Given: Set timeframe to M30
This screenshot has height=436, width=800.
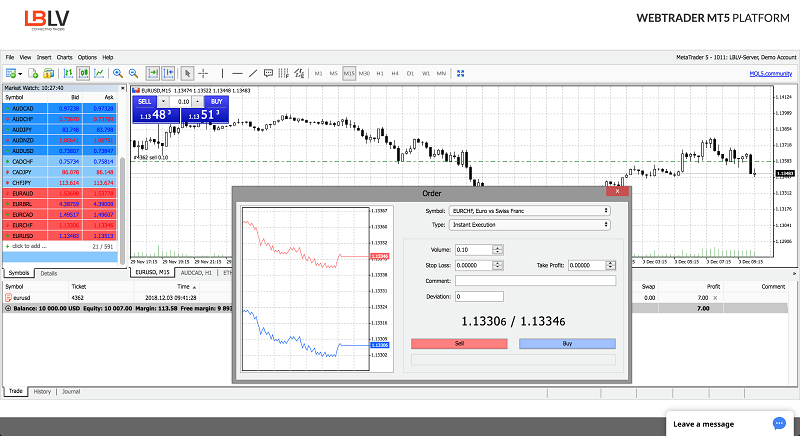Looking at the screenshot, I should (x=364, y=73).
